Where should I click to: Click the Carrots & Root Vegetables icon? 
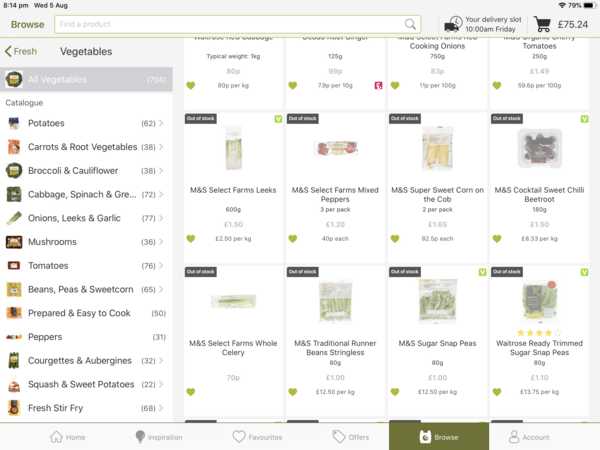14,147
